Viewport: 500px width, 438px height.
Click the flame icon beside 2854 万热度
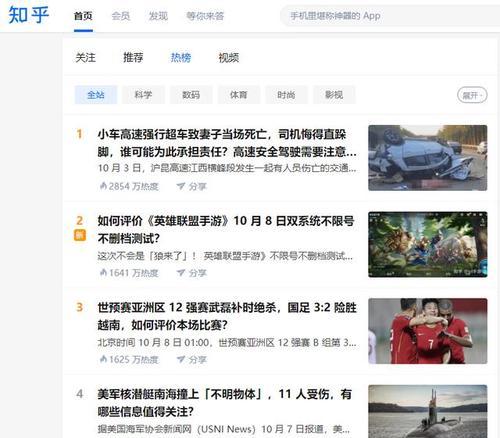(x=103, y=186)
